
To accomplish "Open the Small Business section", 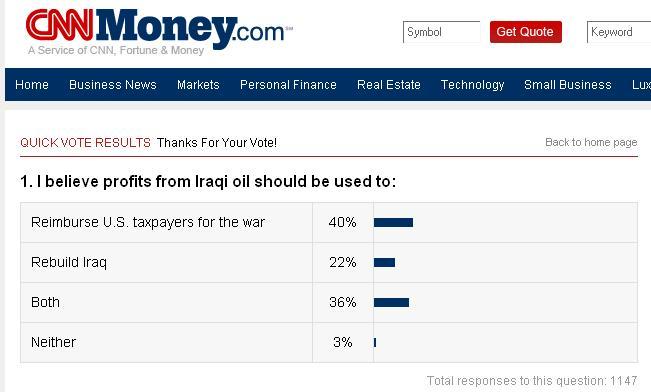I will pyautogui.click(x=568, y=85).
